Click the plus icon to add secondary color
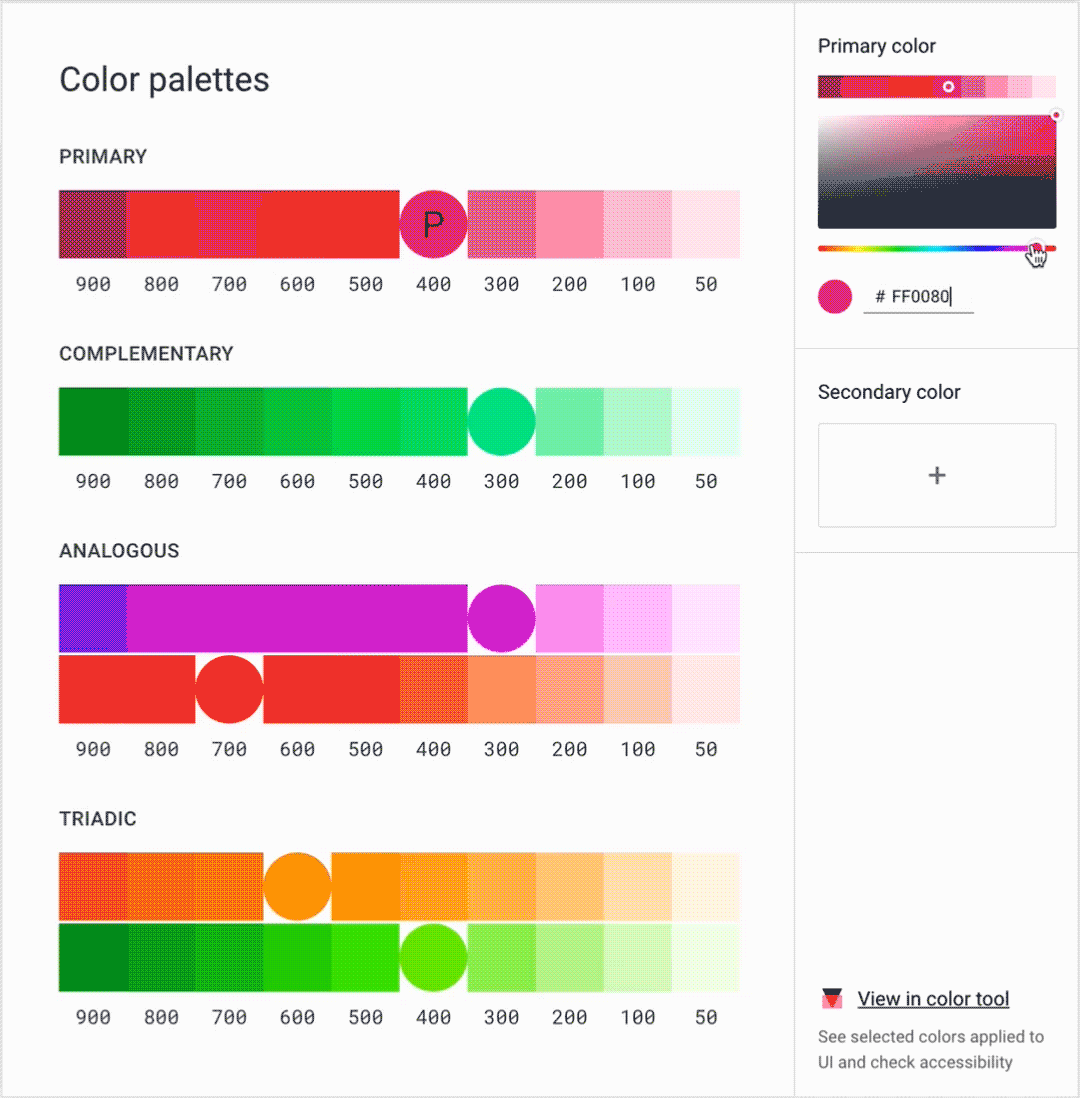1080x1098 pixels. pos(936,475)
